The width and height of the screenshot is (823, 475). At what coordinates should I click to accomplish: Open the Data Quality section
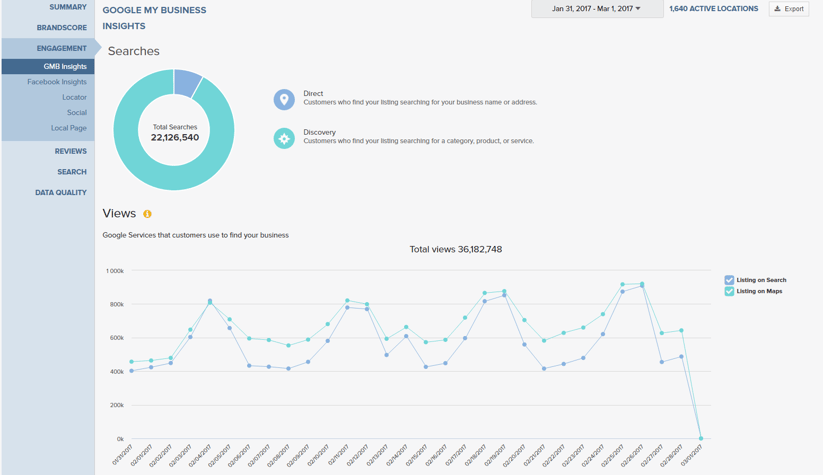point(61,193)
